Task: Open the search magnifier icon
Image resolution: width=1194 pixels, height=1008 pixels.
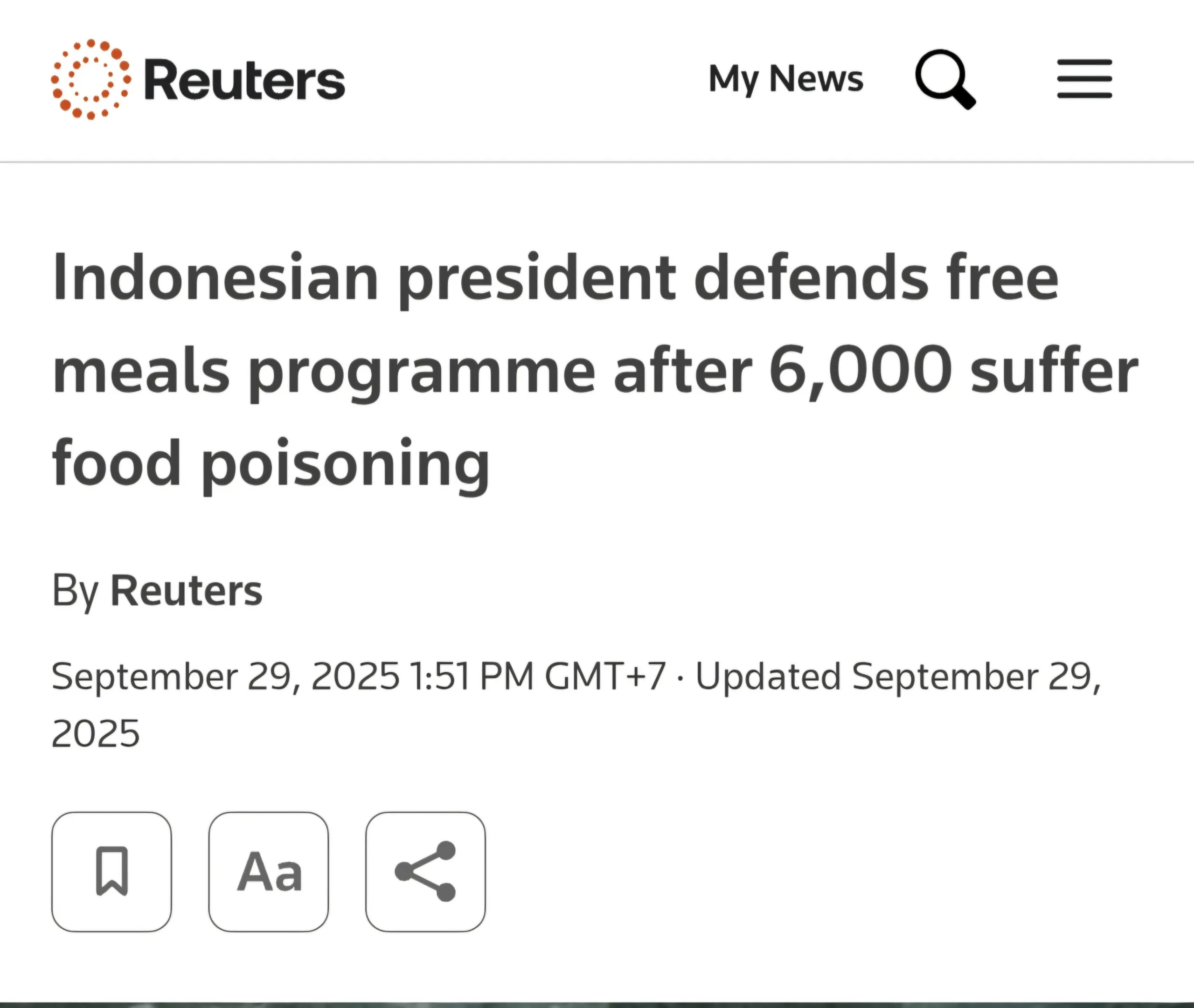Action: pyautogui.click(x=945, y=79)
